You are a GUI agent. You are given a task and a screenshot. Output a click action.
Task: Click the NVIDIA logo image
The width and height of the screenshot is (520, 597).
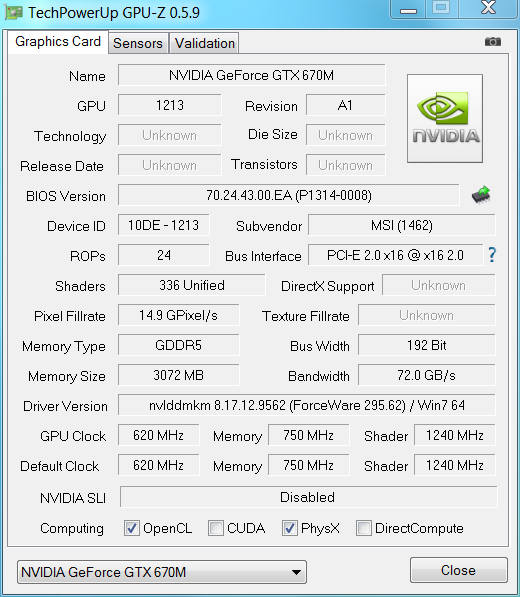(x=445, y=118)
